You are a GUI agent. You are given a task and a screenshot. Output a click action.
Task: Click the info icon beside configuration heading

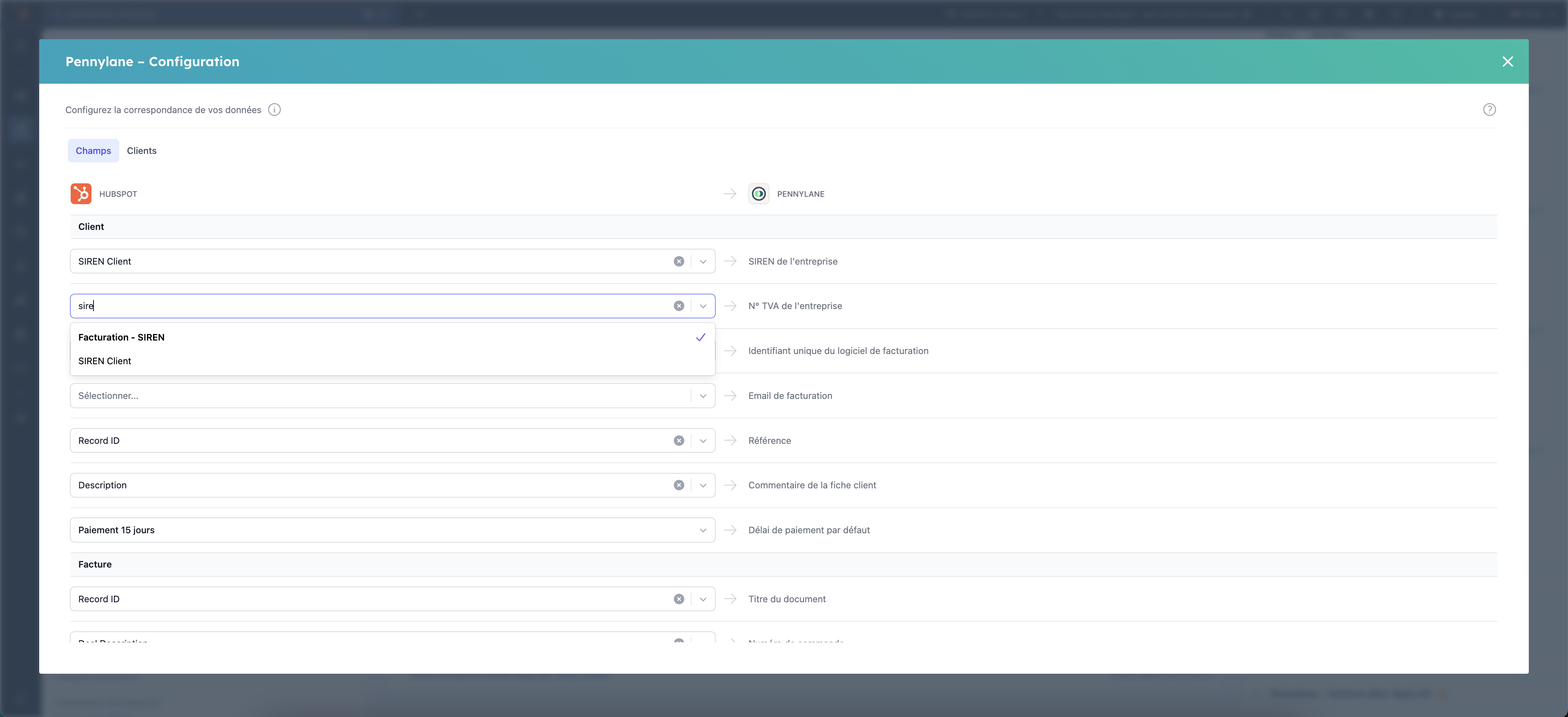point(274,109)
